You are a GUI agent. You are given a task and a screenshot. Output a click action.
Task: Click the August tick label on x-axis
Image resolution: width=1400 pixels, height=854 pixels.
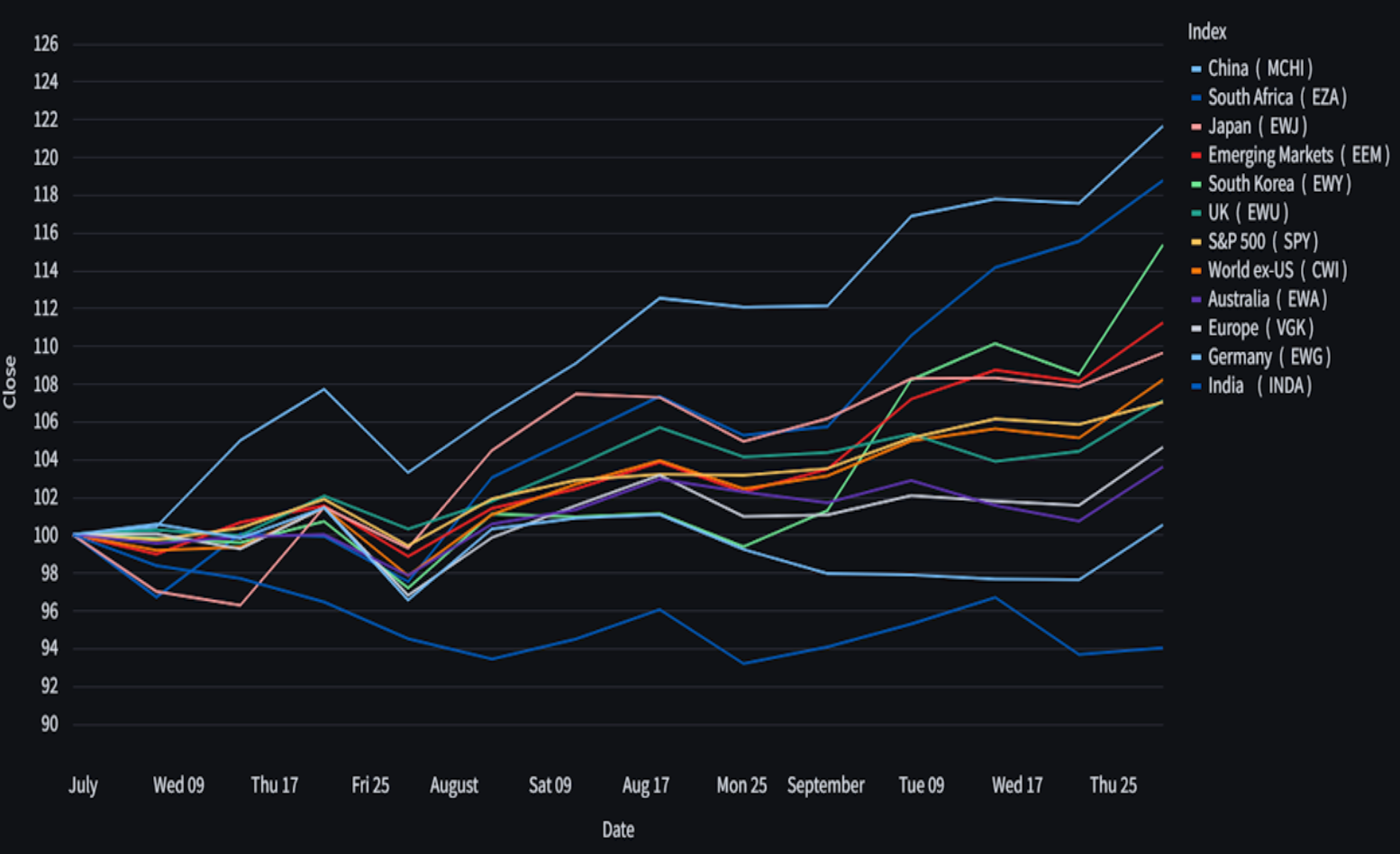[x=453, y=786]
